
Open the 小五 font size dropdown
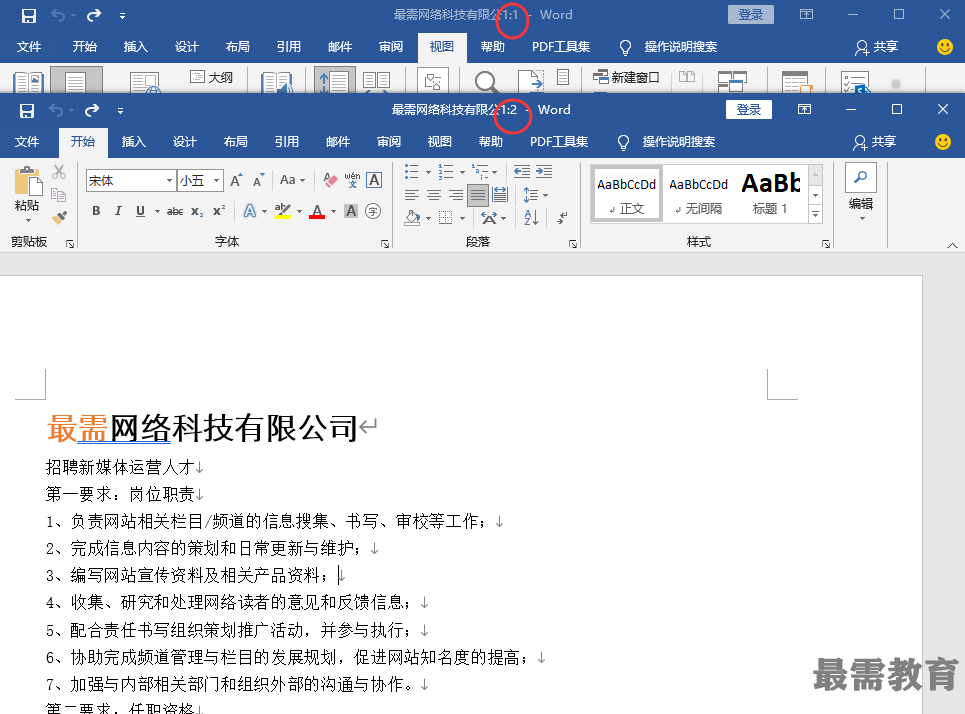click(217, 180)
